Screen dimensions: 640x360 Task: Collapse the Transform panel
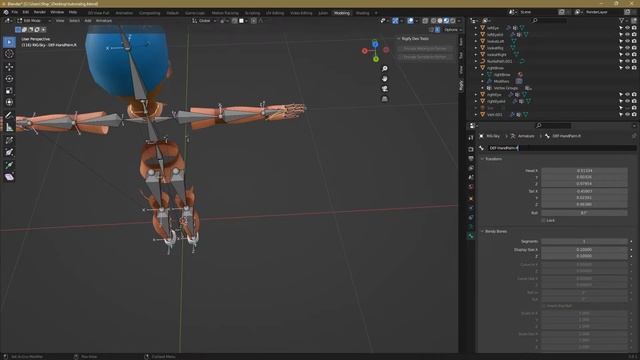coord(482,159)
